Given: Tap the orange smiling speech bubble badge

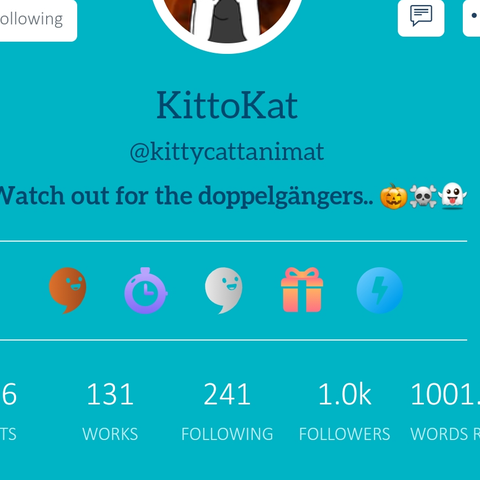Looking at the screenshot, I should point(68,290).
